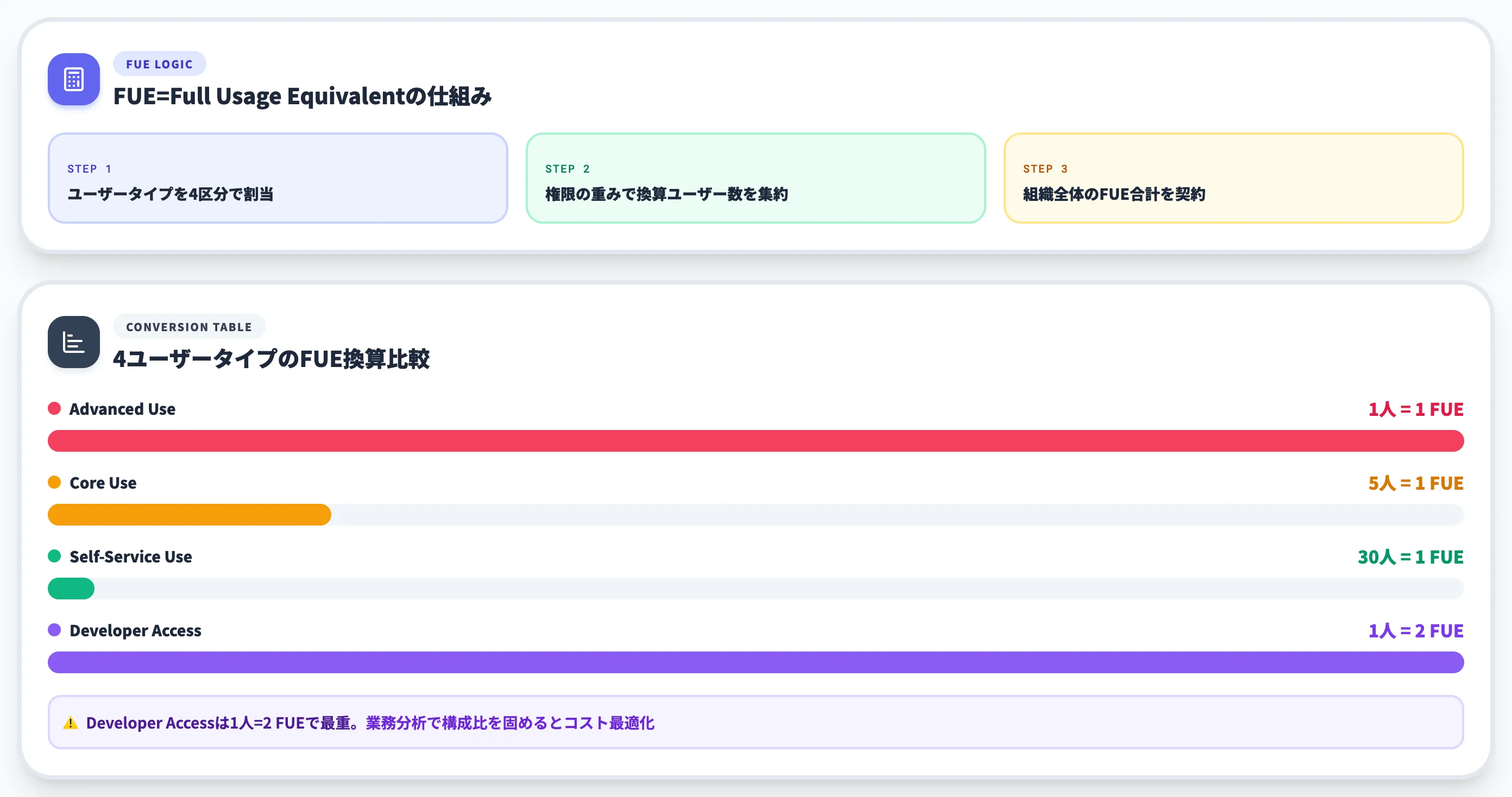Screen dimensions: 1512x797
Task: Click the heading '4ユーザータイプのFUE換算比較'
Action: tap(271, 359)
